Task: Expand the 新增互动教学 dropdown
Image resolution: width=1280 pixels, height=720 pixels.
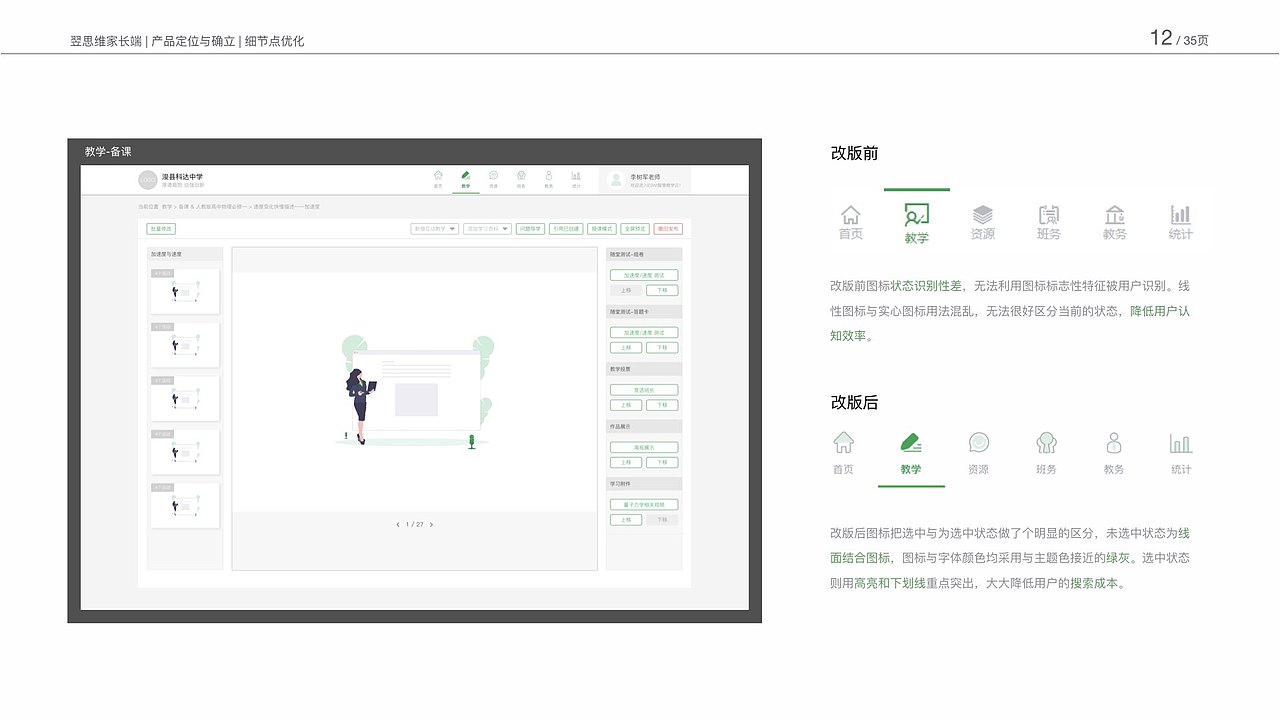Action: (433, 228)
